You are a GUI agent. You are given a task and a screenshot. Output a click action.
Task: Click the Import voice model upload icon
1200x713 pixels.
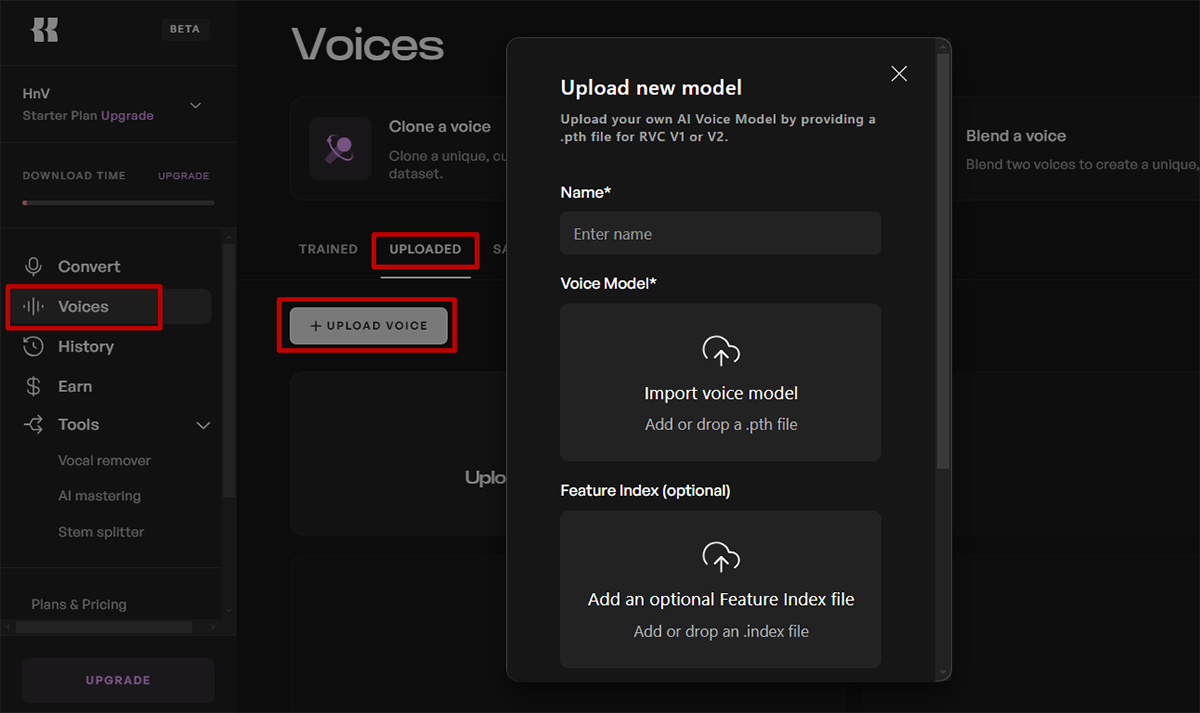click(721, 351)
